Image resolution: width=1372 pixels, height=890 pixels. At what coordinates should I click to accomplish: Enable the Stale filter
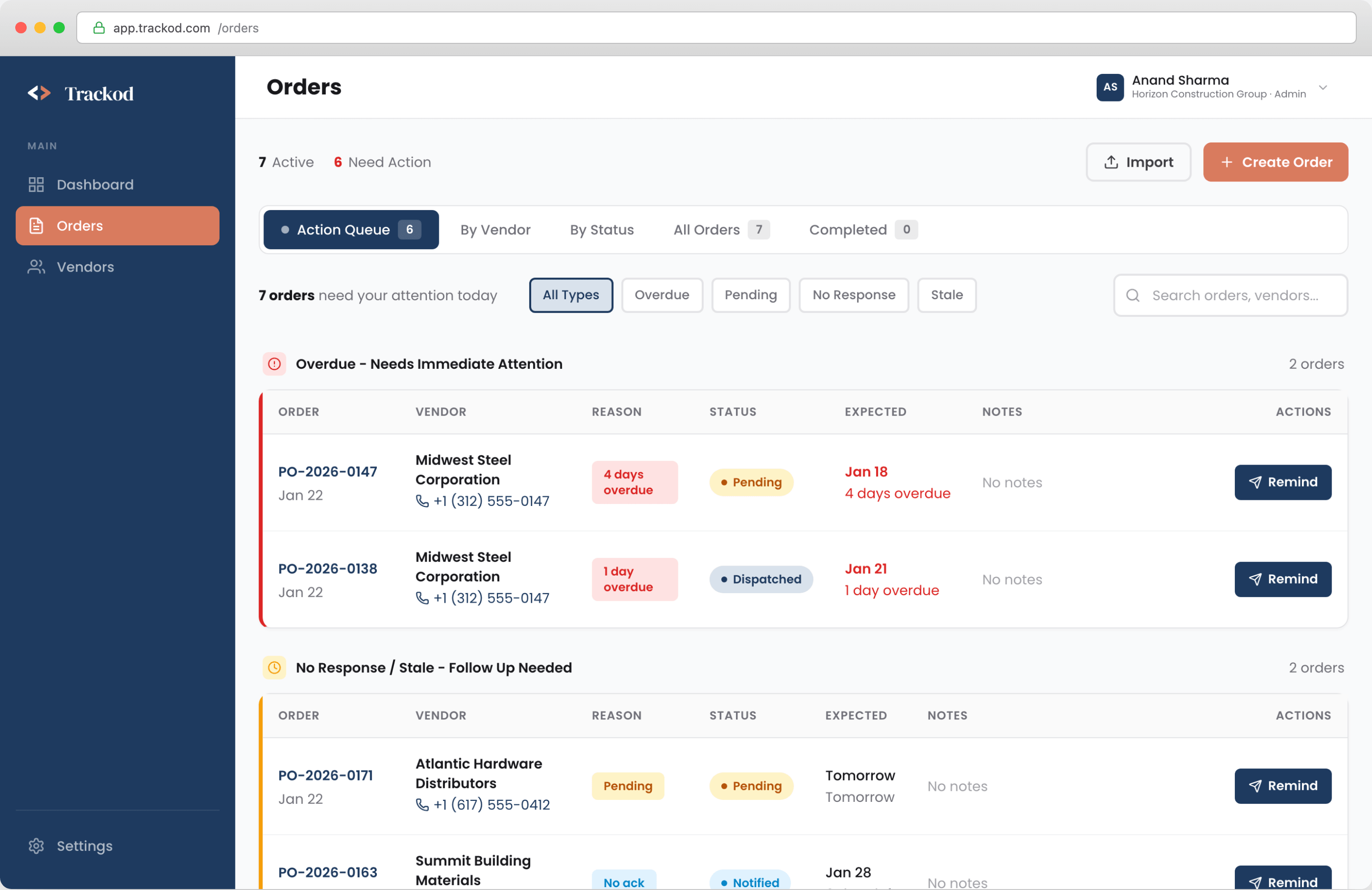click(946, 294)
